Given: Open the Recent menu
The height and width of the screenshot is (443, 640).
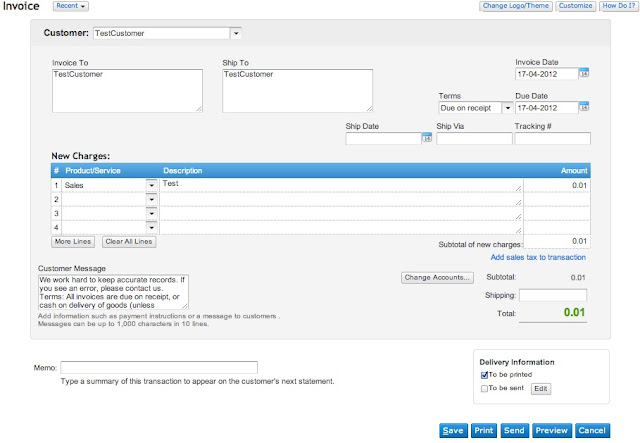Looking at the screenshot, I should tap(71, 6).
